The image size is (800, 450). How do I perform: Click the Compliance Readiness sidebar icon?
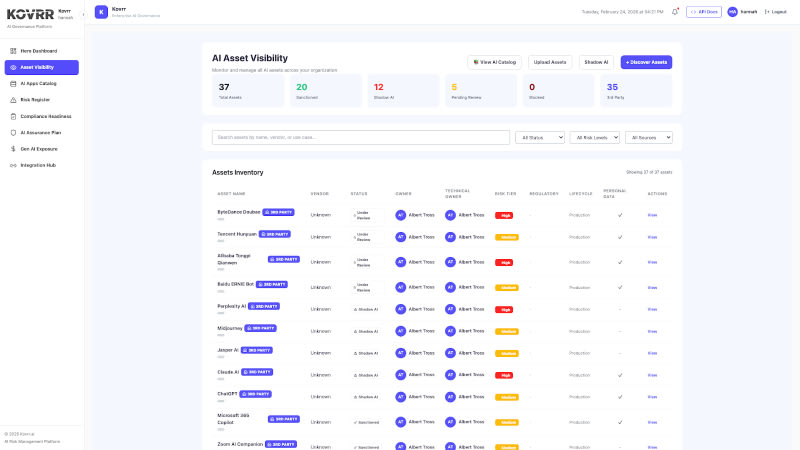click(13, 116)
